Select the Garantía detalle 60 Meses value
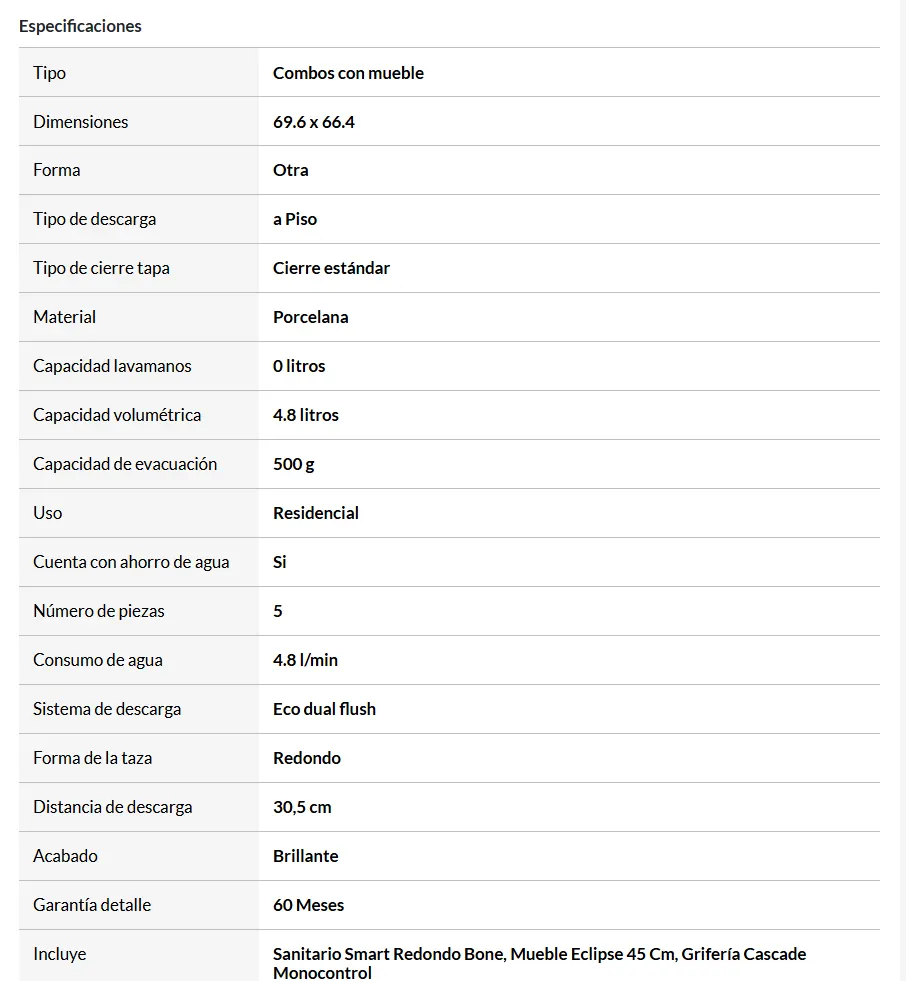Image resolution: width=906 pixels, height=981 pixels. click(308, 905)
